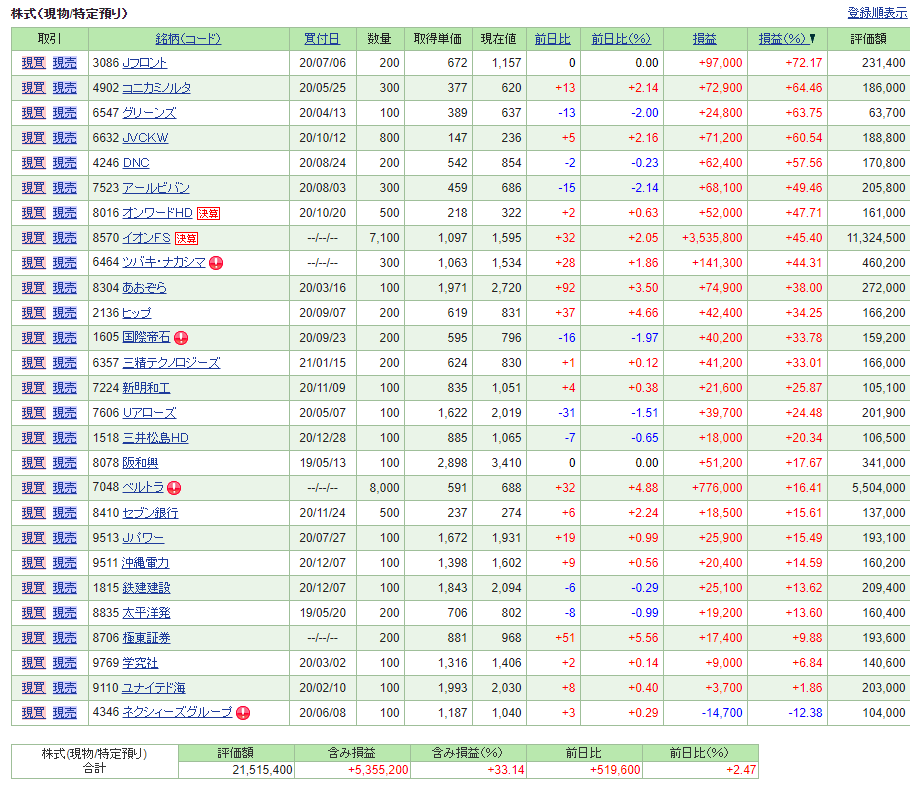
Task: Open stock link 鉄建建設
Action: 146,587
